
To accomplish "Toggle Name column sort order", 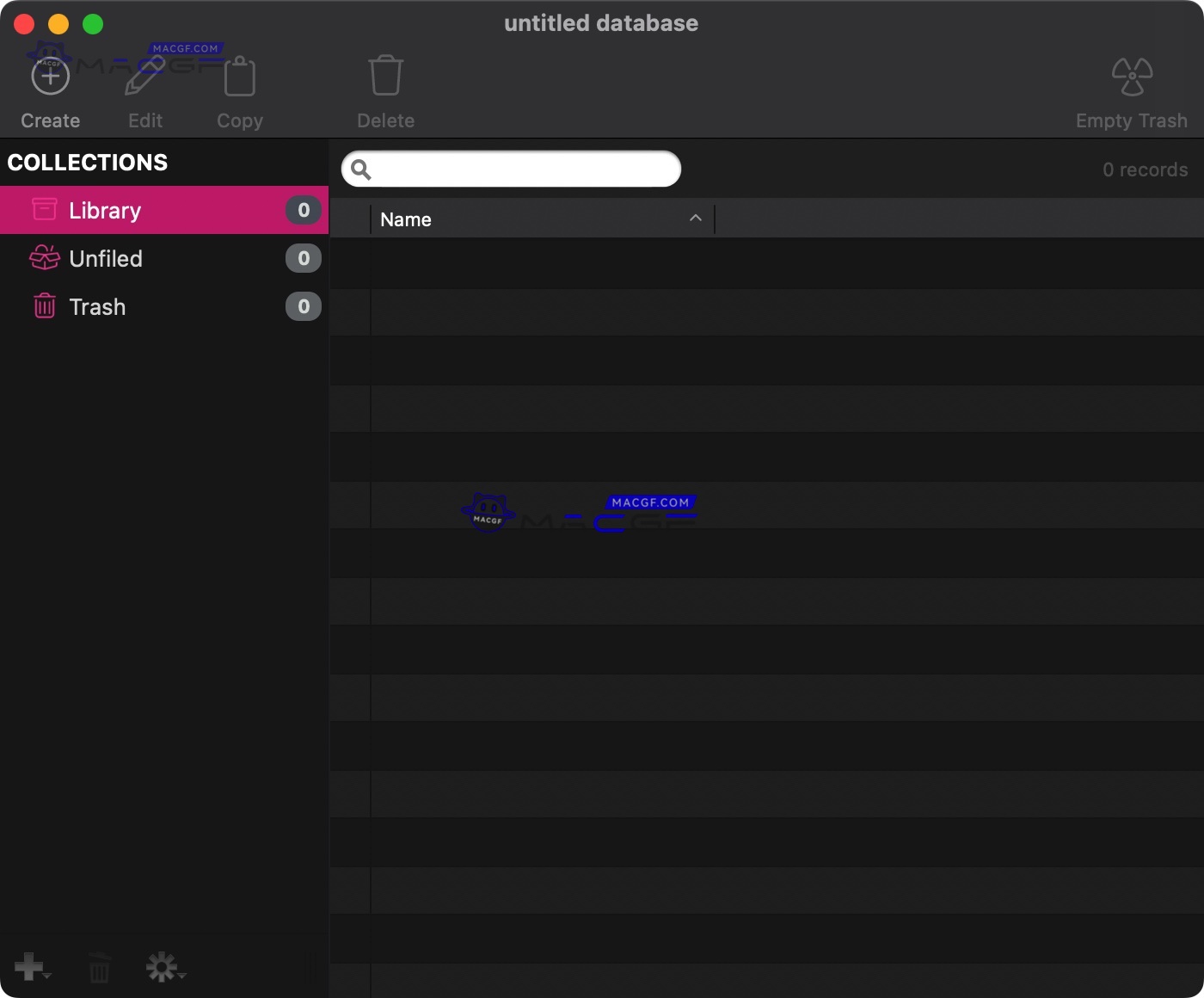I will click(695, 219).
